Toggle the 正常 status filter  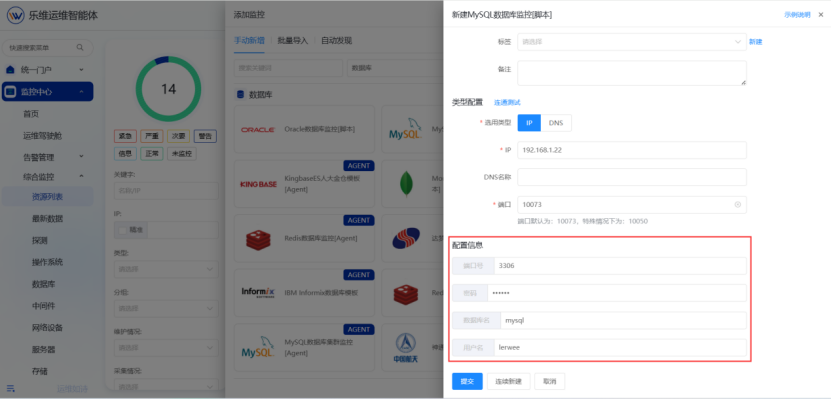[152, 154]
